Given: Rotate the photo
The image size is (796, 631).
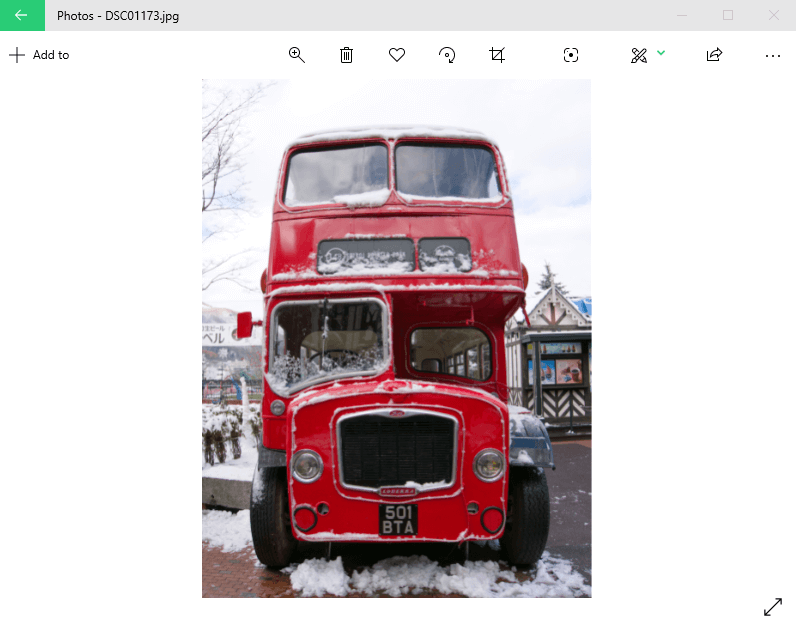Looking at the screenshot, I should click(447, 55).
